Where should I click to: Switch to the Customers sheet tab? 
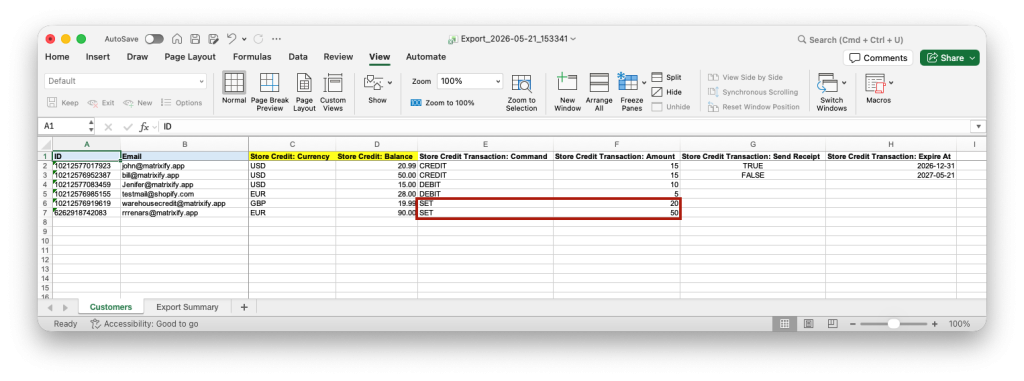click(x=110, y=306)
